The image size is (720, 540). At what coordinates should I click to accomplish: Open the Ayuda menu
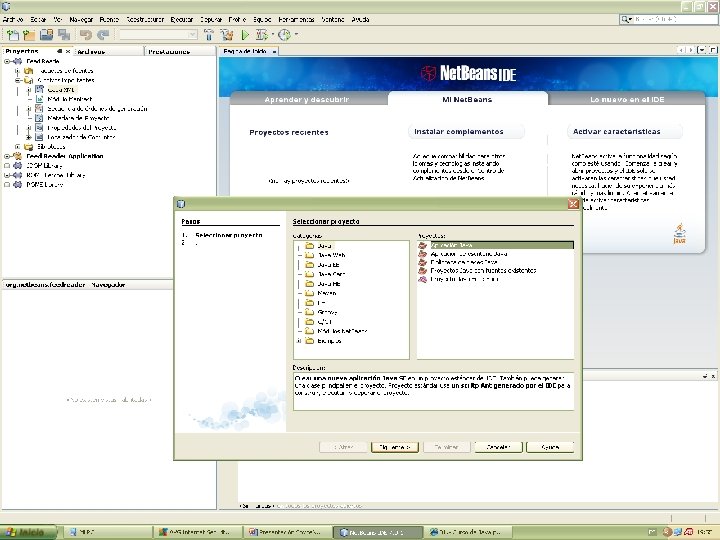pyautogui.click(x=360, y=19)
